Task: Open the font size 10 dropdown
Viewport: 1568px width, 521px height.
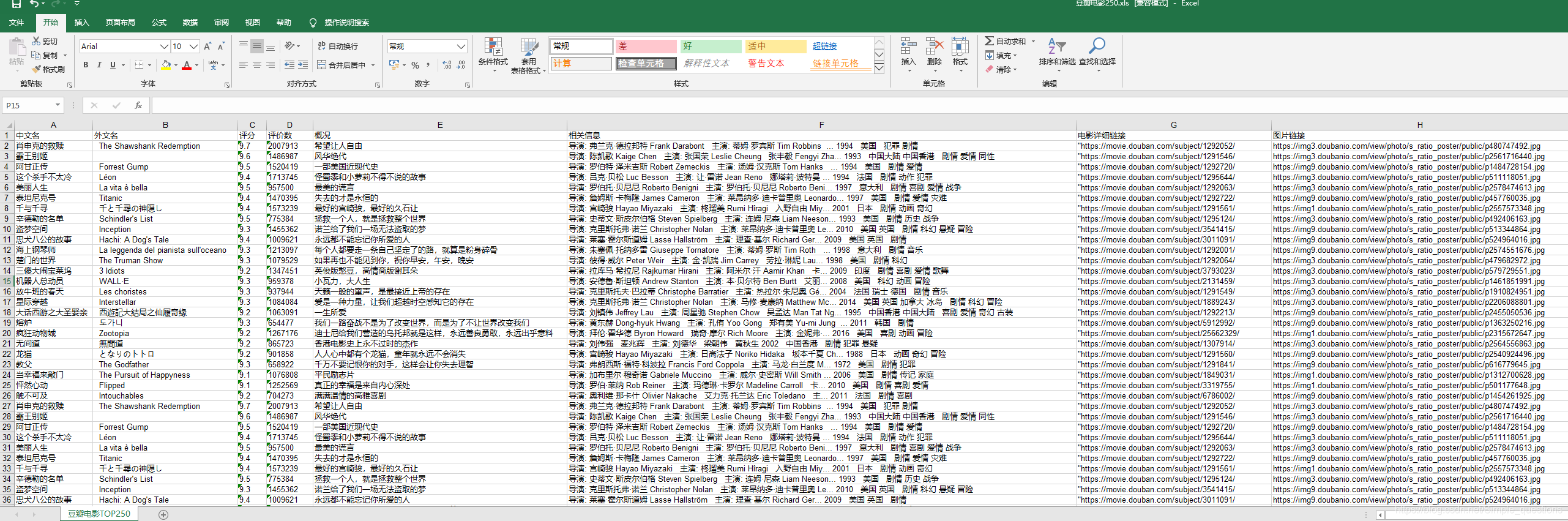Action: tap(194, 47)
